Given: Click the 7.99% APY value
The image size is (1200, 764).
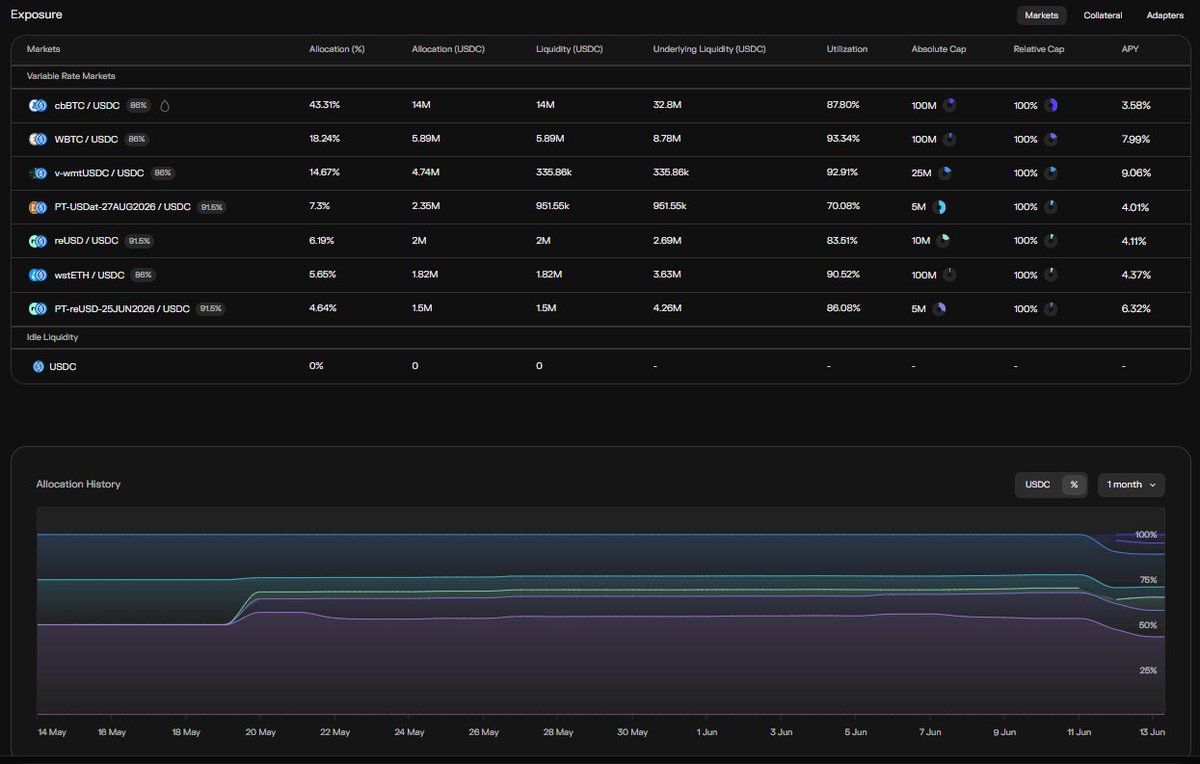Looking at the screenshot, I should (1136, 139).
